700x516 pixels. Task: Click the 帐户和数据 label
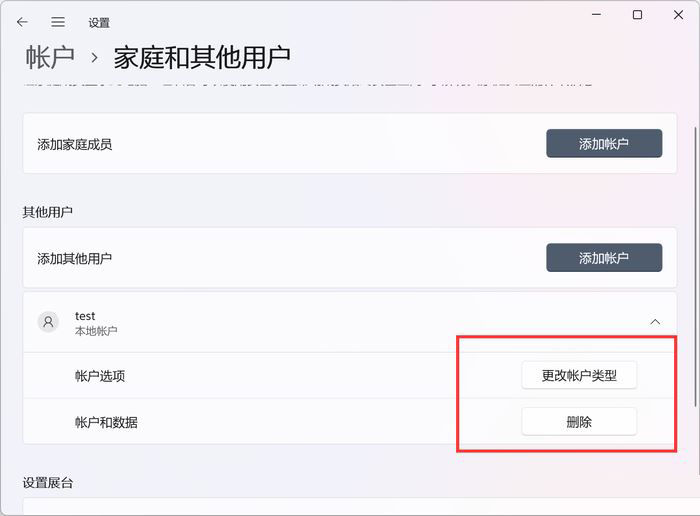[x=106, y=422]
